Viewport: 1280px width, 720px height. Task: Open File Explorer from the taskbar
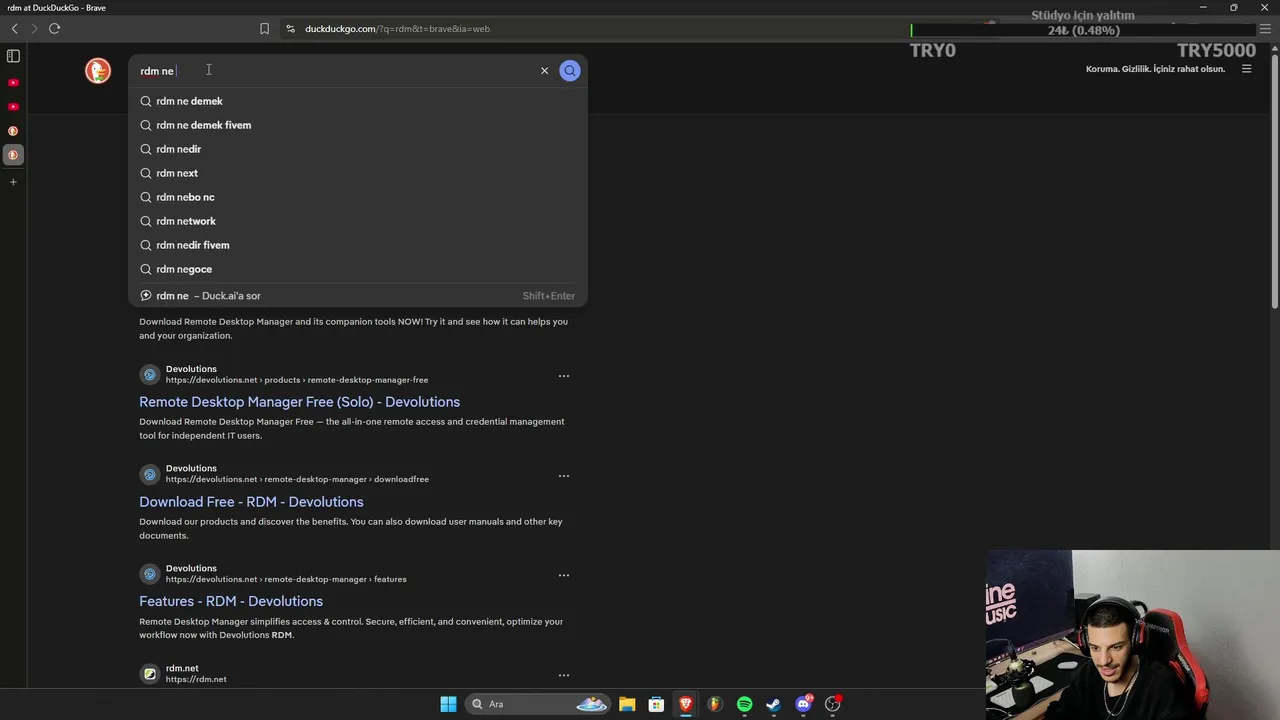(627, 704)
